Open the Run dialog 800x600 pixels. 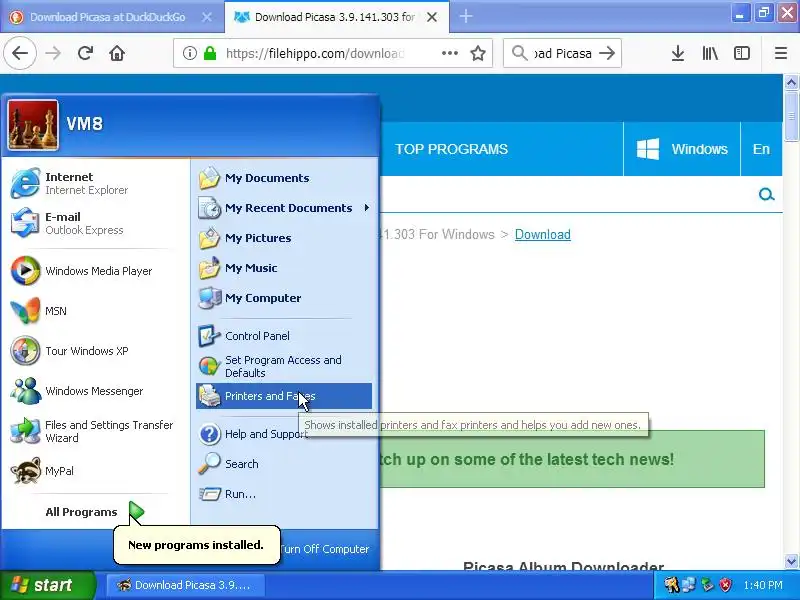point(284,494)
